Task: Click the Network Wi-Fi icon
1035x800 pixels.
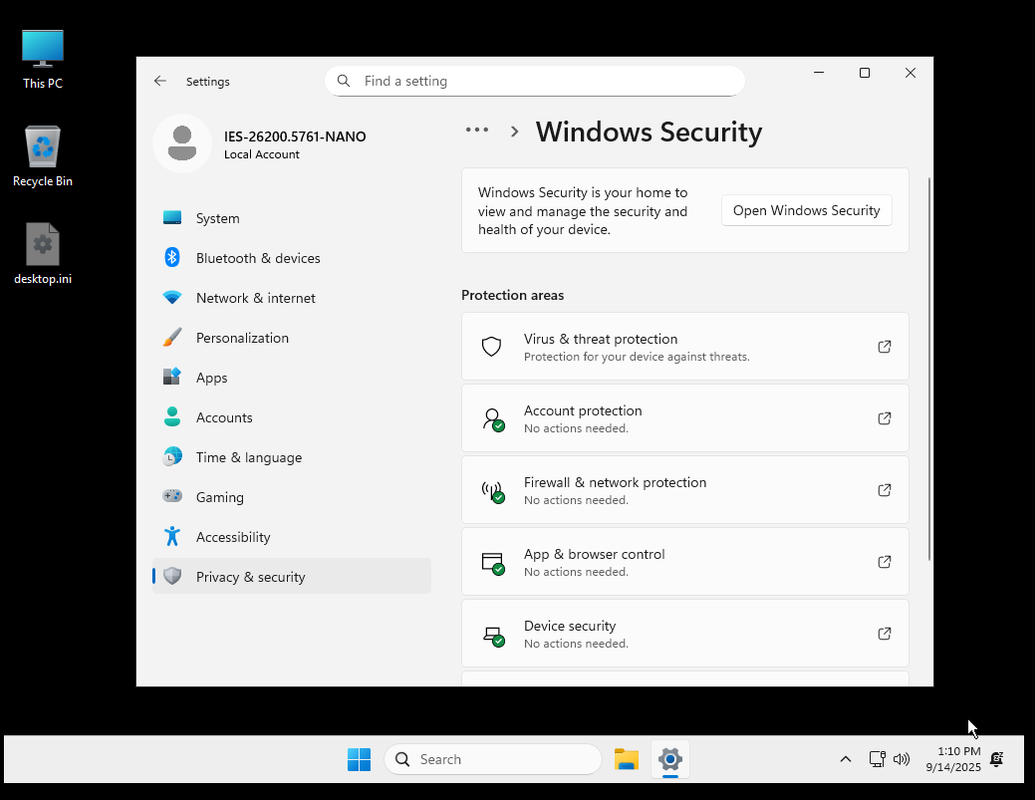Action: [x=172, y=298]
